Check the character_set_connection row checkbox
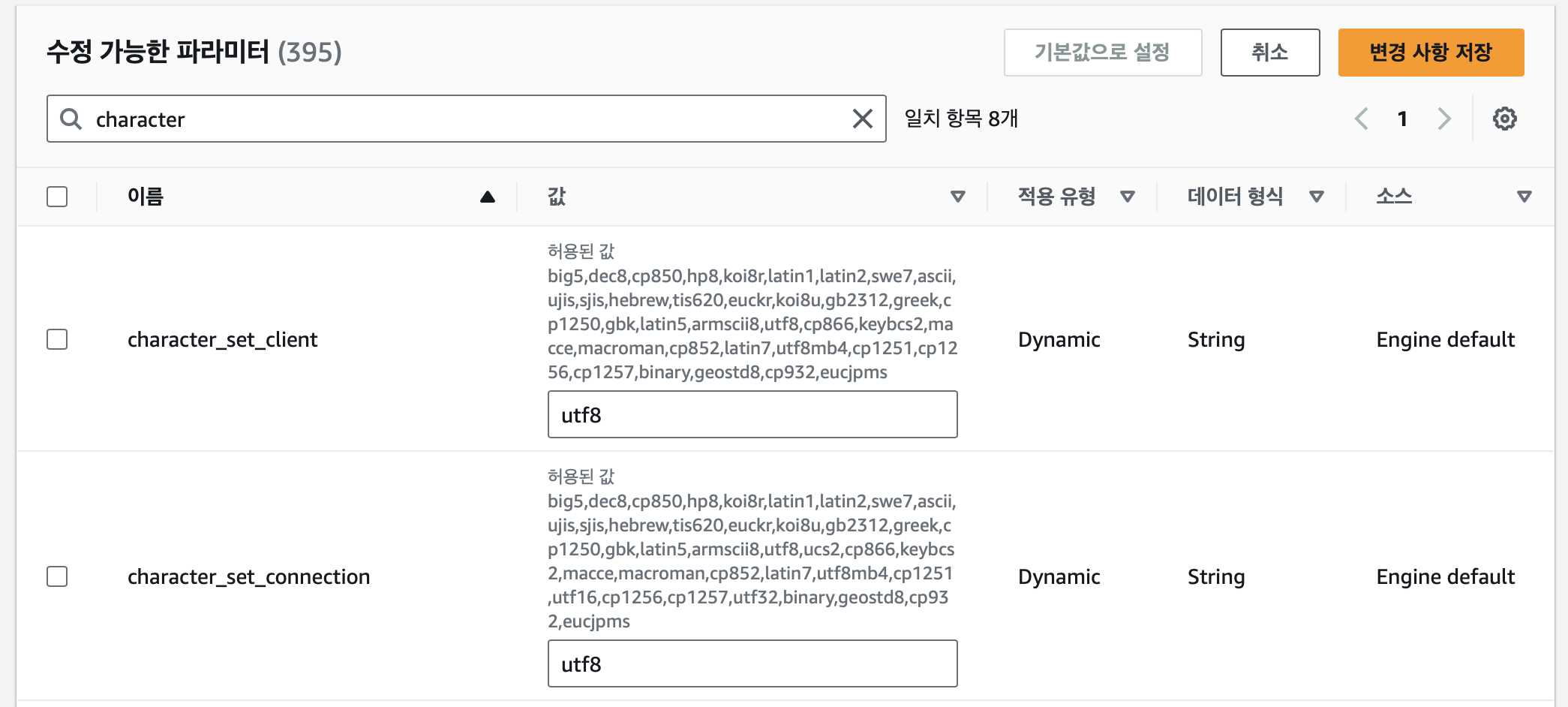This screenshot has height=707, width=1568. (57, 576)
